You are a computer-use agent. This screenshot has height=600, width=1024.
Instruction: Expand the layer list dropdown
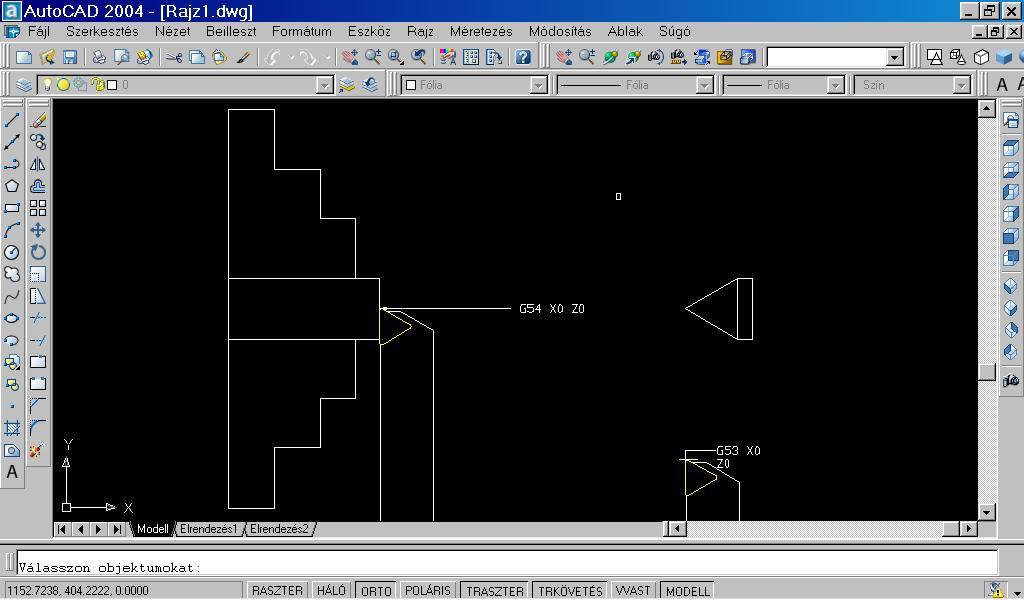[324, 85]
